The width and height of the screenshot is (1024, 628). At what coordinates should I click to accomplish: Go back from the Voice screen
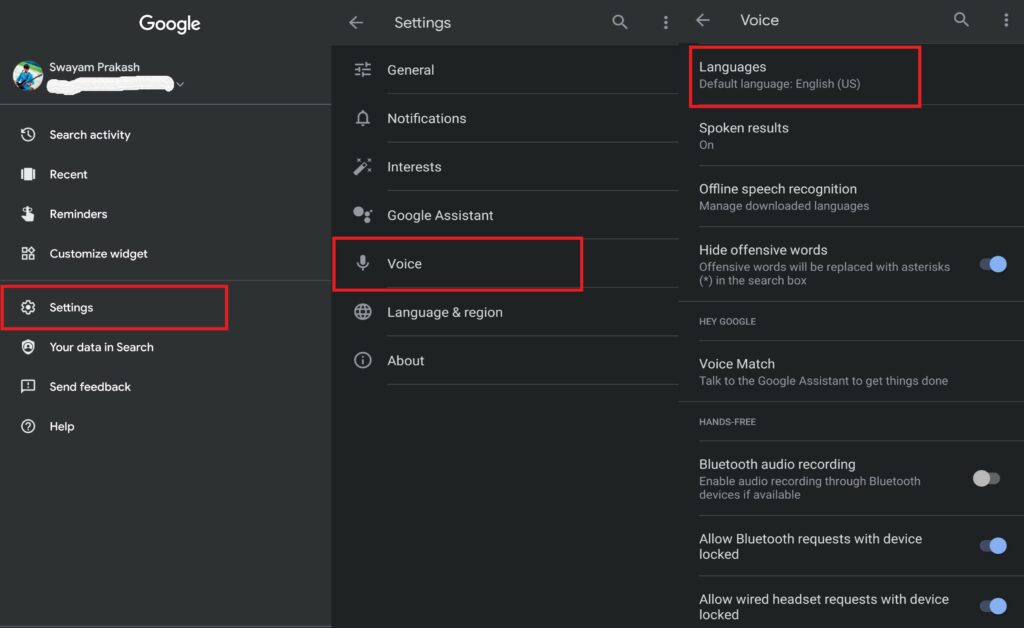tap(703, 20)
